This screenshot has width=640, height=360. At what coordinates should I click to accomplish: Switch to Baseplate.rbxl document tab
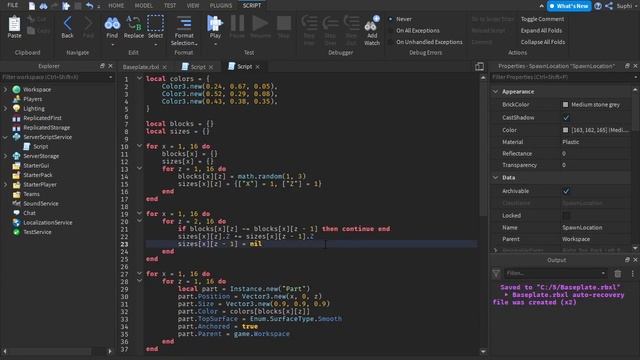pos(141,67)
